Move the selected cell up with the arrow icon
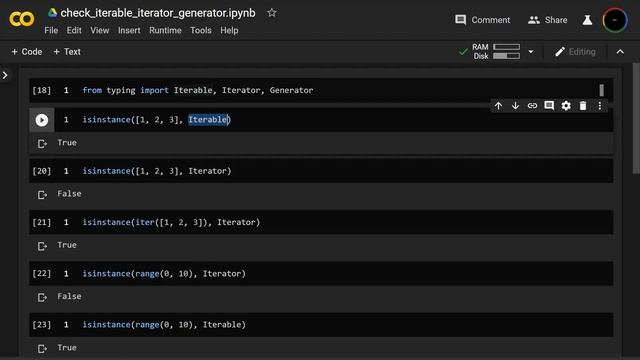 498,106
